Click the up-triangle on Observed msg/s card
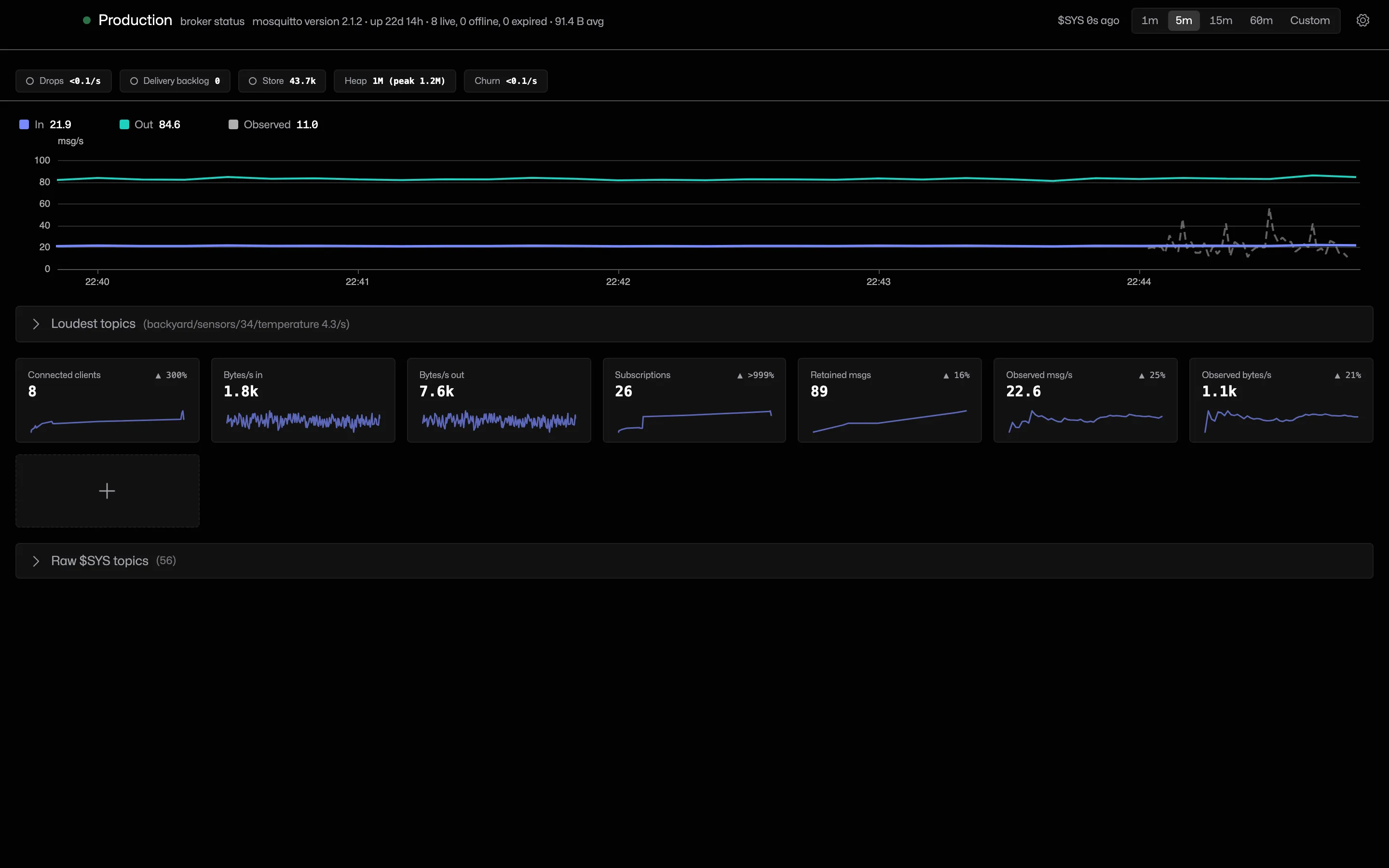 coord(1142,376)
